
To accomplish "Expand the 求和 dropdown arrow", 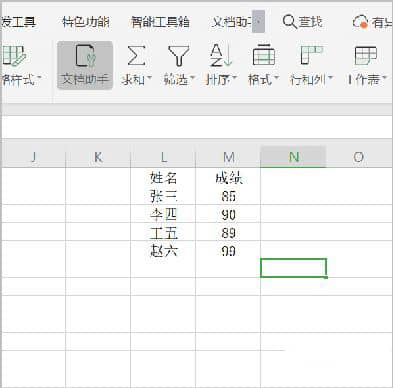I will pyautogui.click(x=149, y=79).
